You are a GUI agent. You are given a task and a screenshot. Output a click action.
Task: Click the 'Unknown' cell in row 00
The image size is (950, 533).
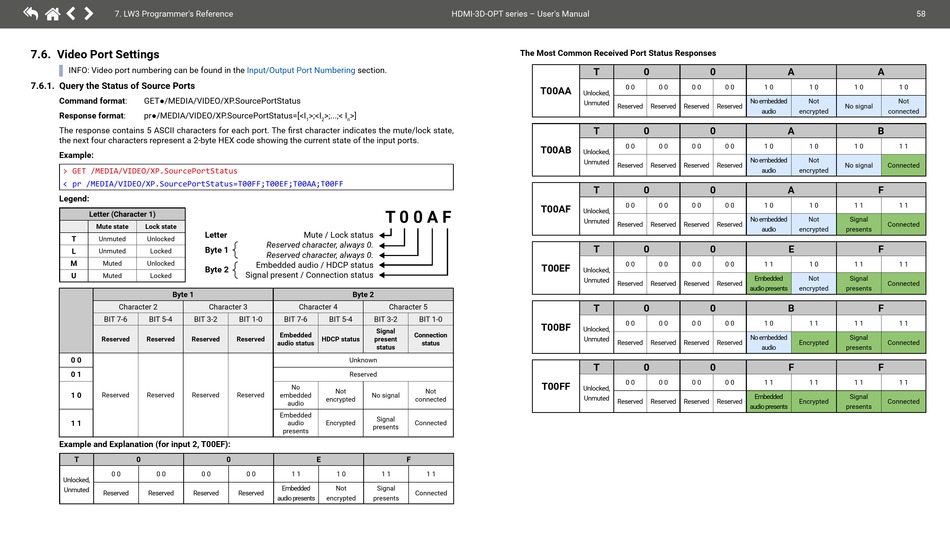363,360
